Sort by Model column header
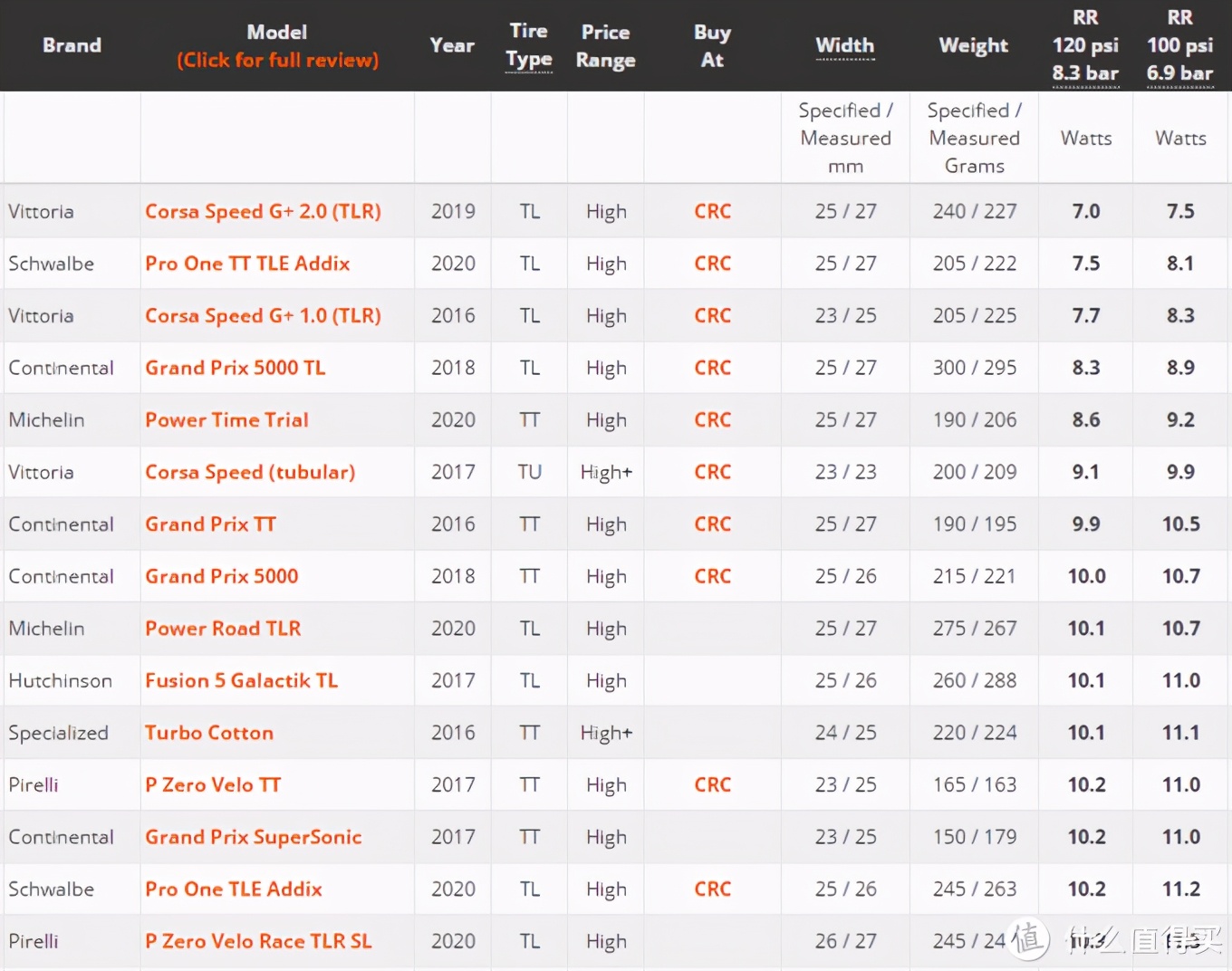The image size is (1232, 971). click(x=277, y=45)
